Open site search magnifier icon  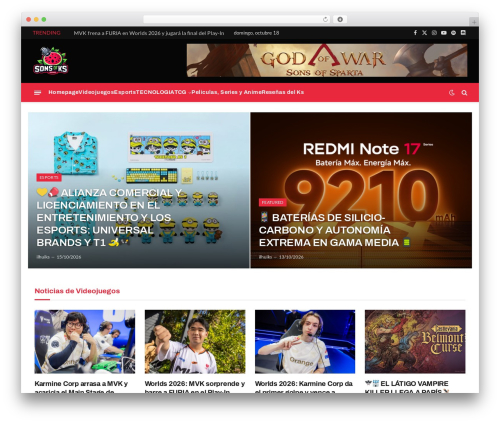tap(464, 93)
